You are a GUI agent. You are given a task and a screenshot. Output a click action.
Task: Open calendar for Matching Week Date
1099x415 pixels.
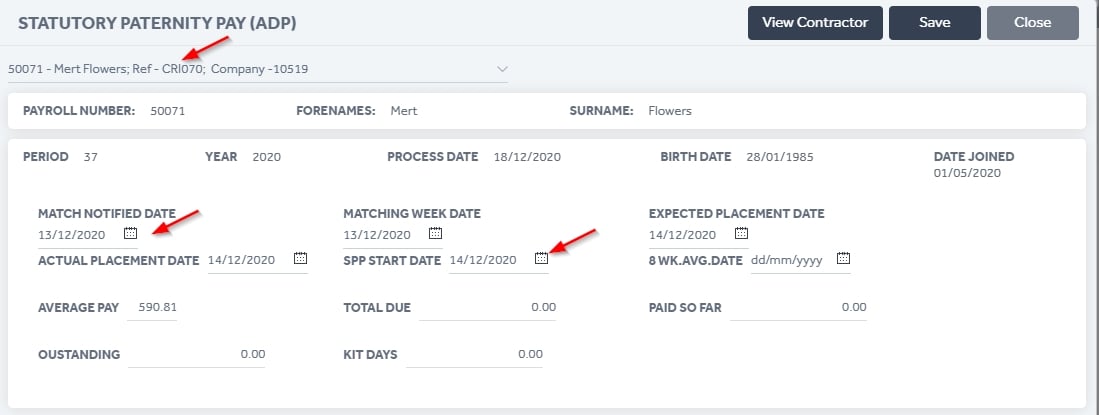(435, 233)
